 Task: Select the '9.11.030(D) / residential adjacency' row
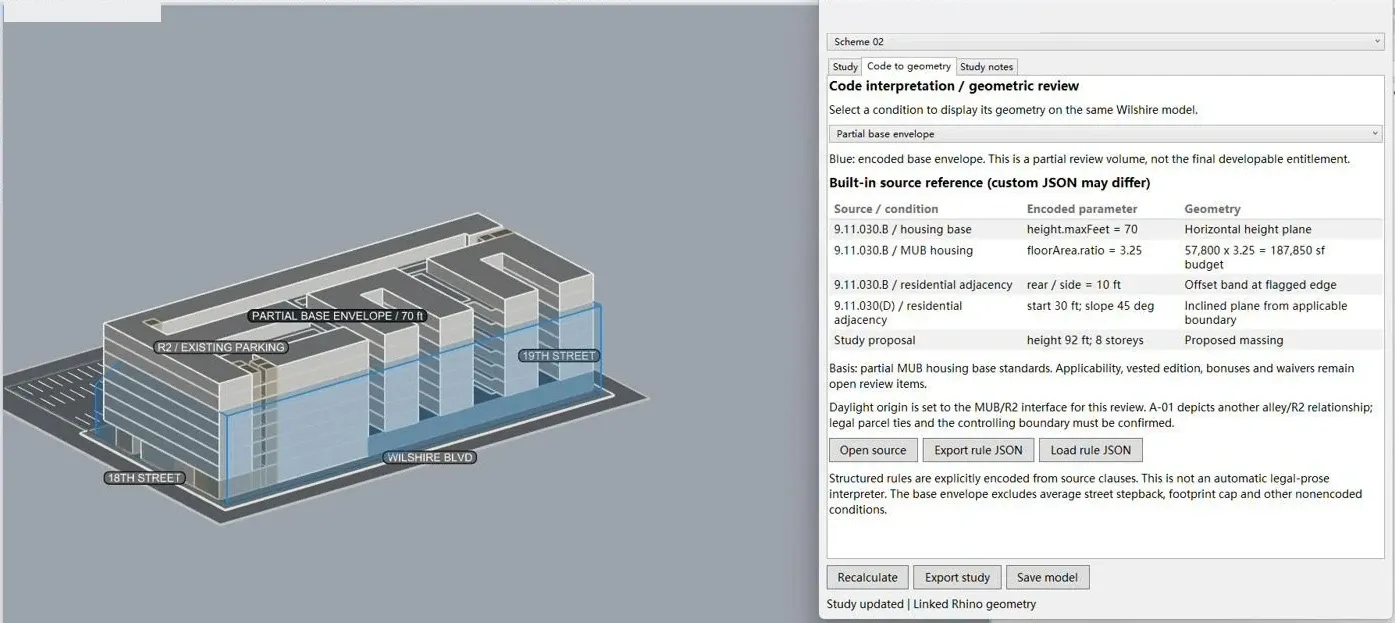(1105, 313)
